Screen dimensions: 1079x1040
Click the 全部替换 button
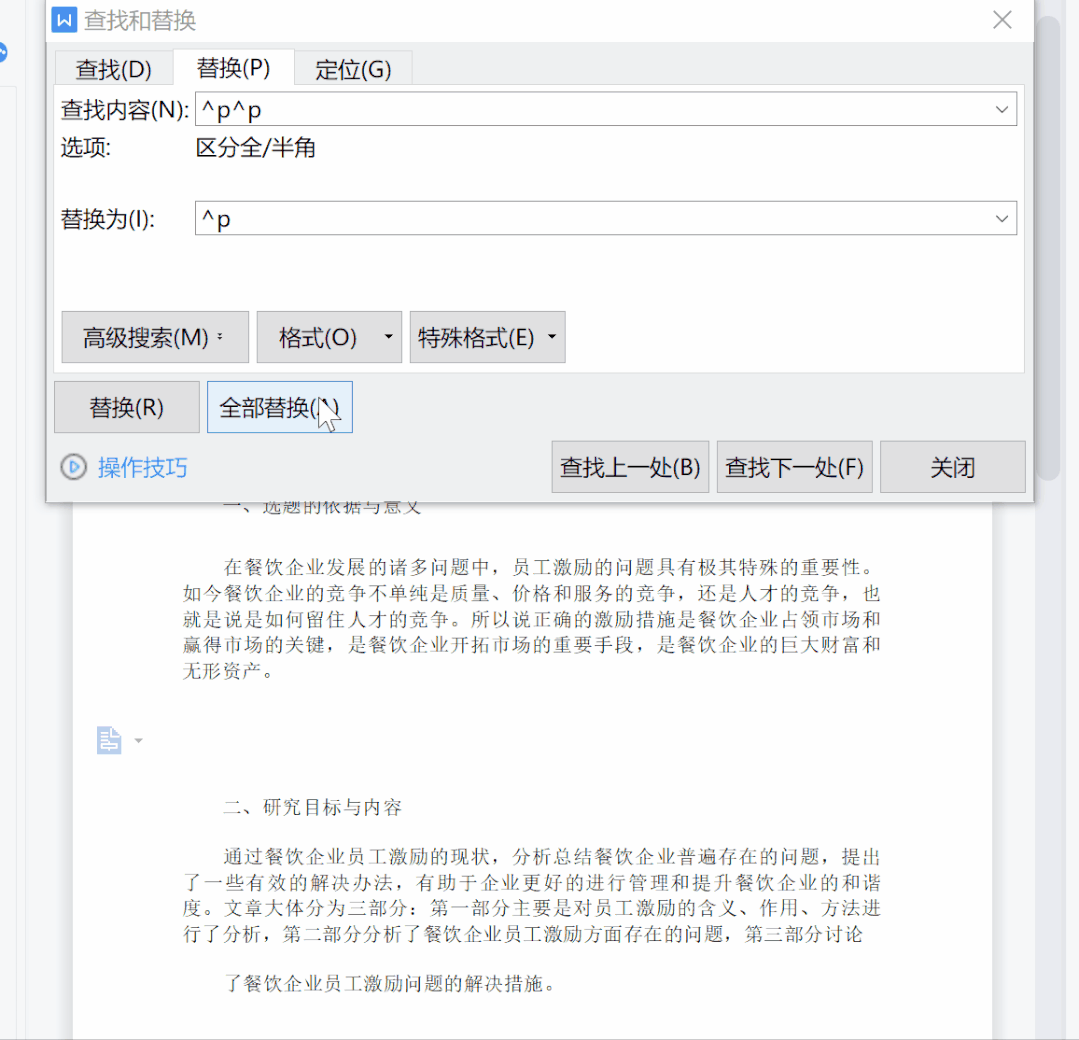[279, 408]
